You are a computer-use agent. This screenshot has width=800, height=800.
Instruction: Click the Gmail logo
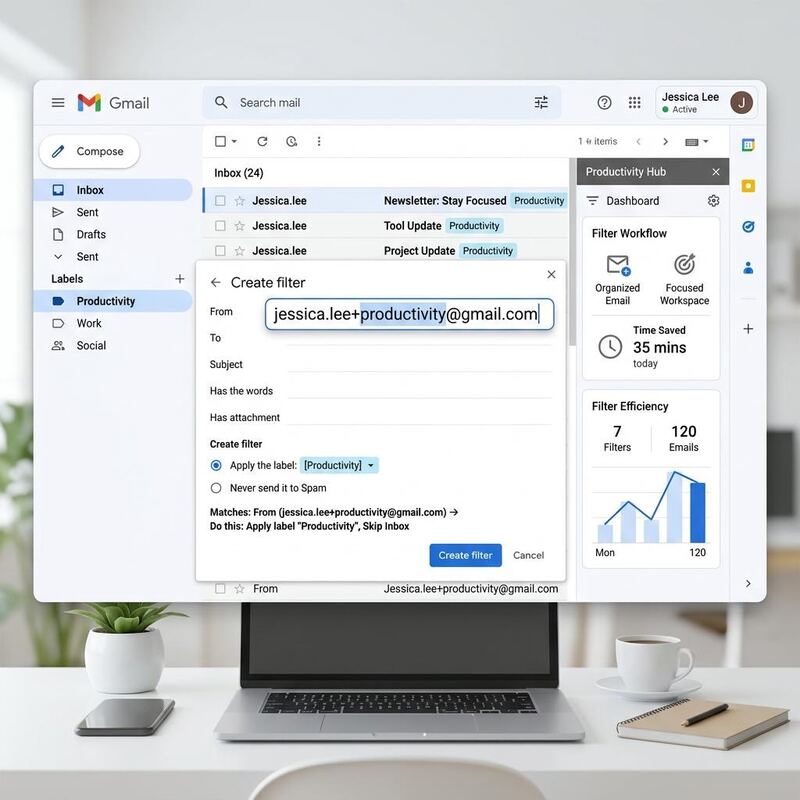click(x=113, y=103)
